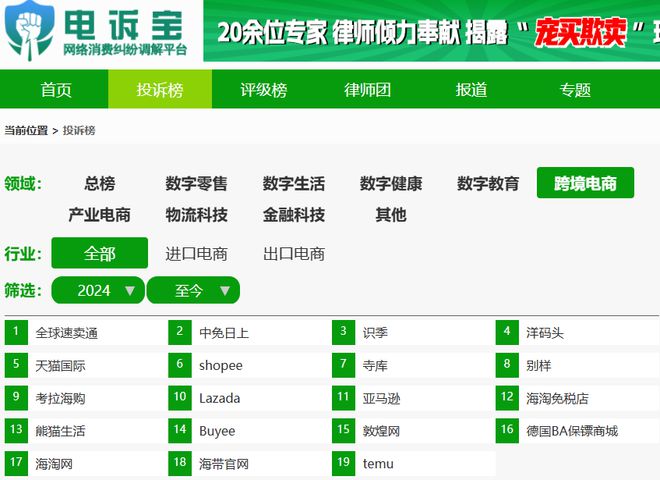Pick the 数字教育 domain filter

click(x=488, y=184)
